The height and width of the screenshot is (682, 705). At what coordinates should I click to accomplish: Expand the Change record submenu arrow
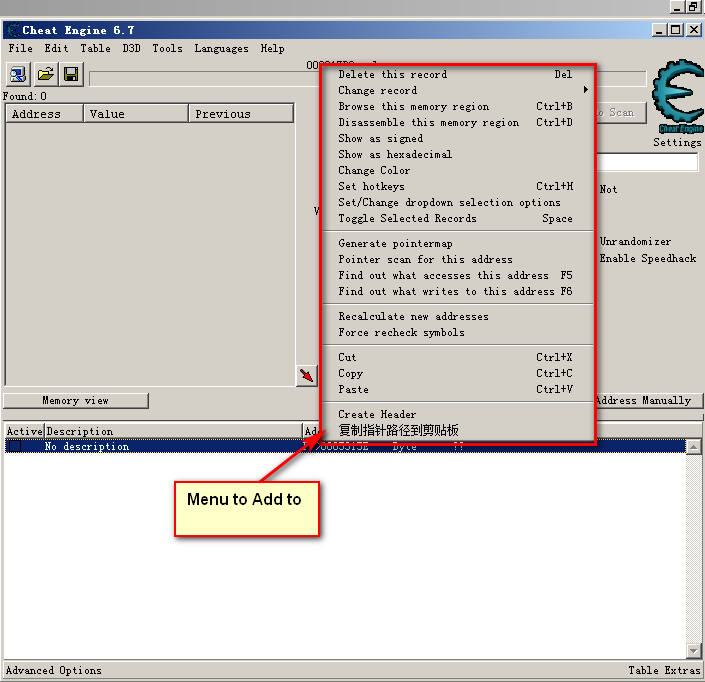[x=585, y=90]
